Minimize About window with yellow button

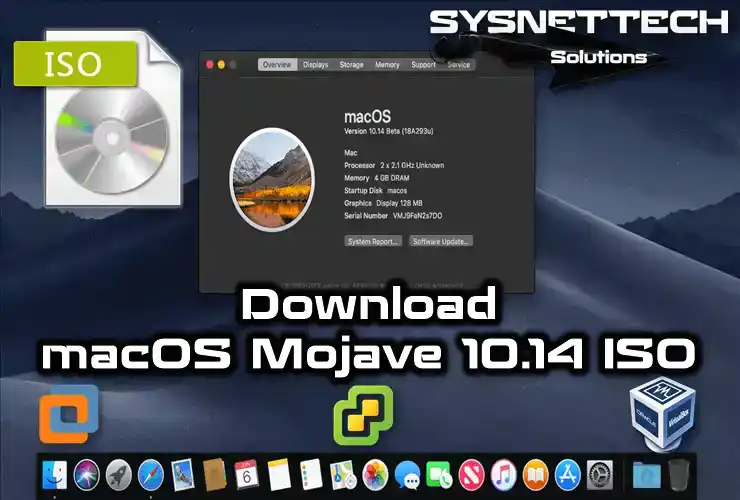(221, 65)
